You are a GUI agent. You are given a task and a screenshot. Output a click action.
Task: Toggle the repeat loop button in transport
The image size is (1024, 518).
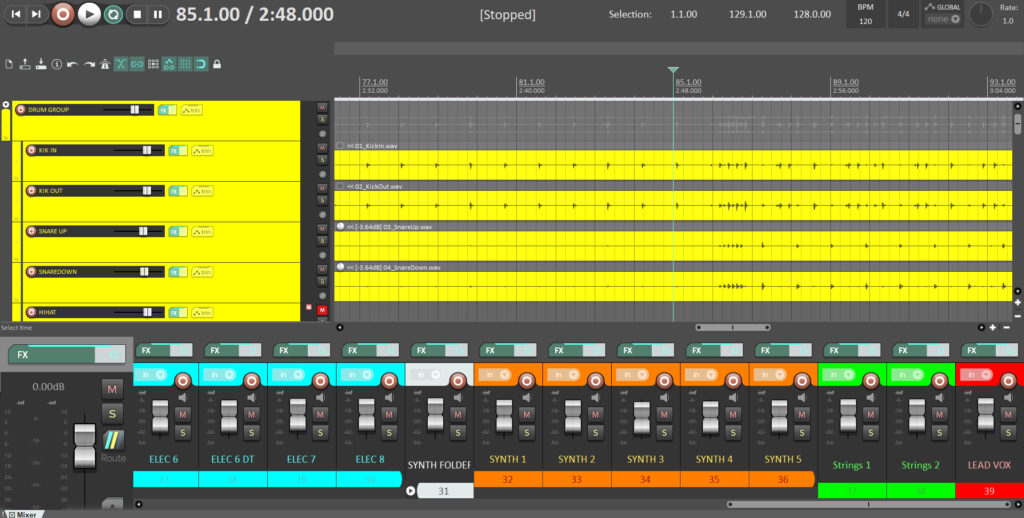(113, 14)
